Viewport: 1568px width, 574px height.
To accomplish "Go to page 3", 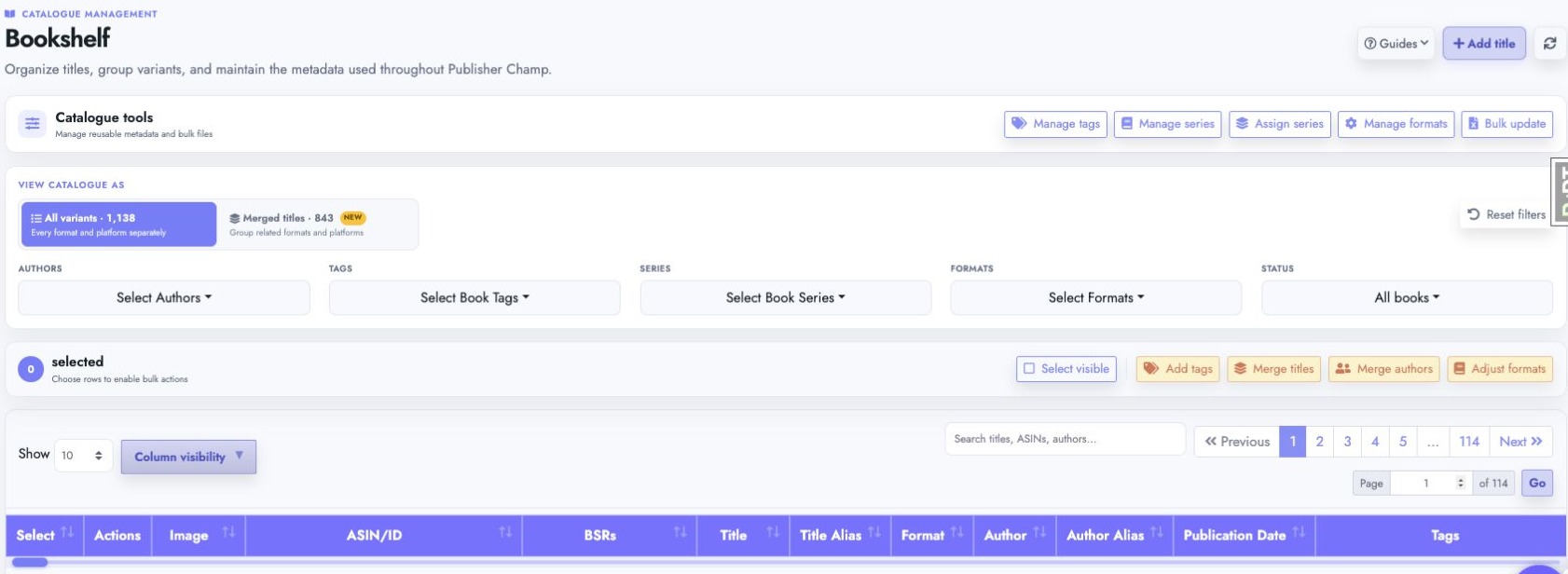I will coord(1347,442).
